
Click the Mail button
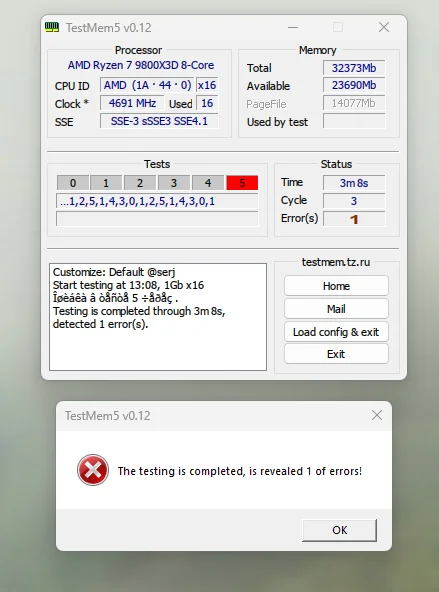(x=336, y=309)
